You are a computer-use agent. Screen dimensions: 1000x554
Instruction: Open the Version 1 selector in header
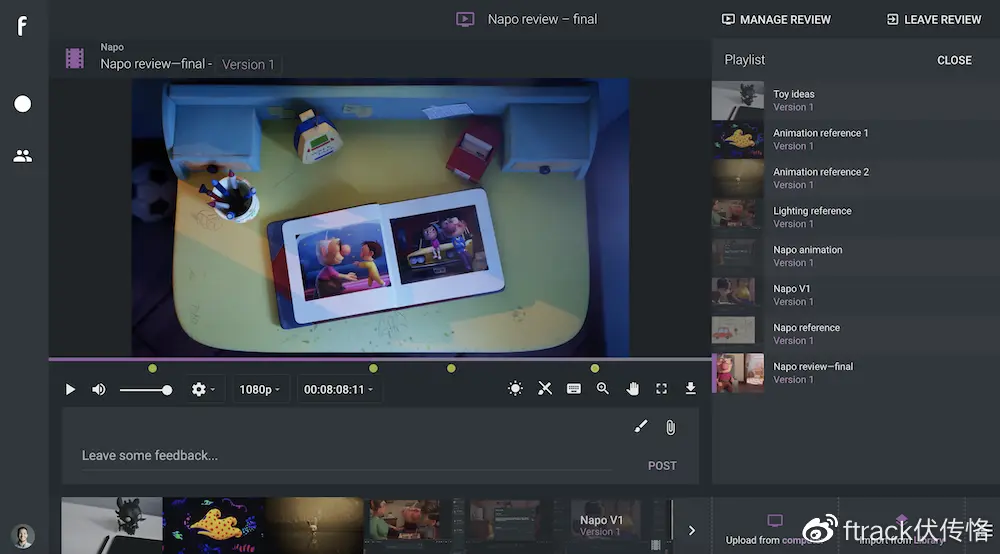(x=248, y=64)
